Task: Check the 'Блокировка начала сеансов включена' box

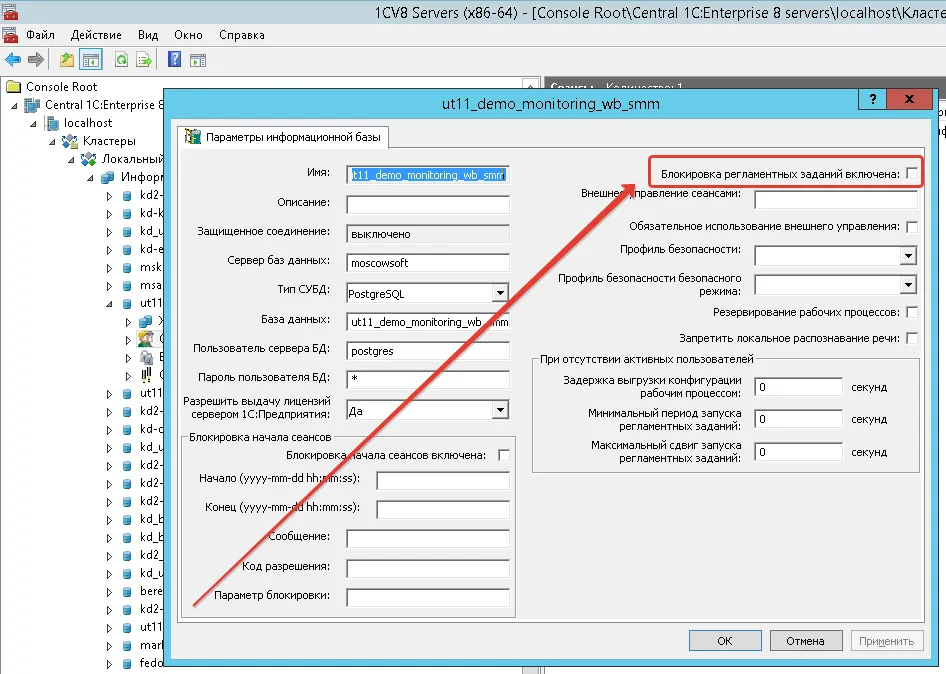Action: pyautogui.click(x=504, y=455)
